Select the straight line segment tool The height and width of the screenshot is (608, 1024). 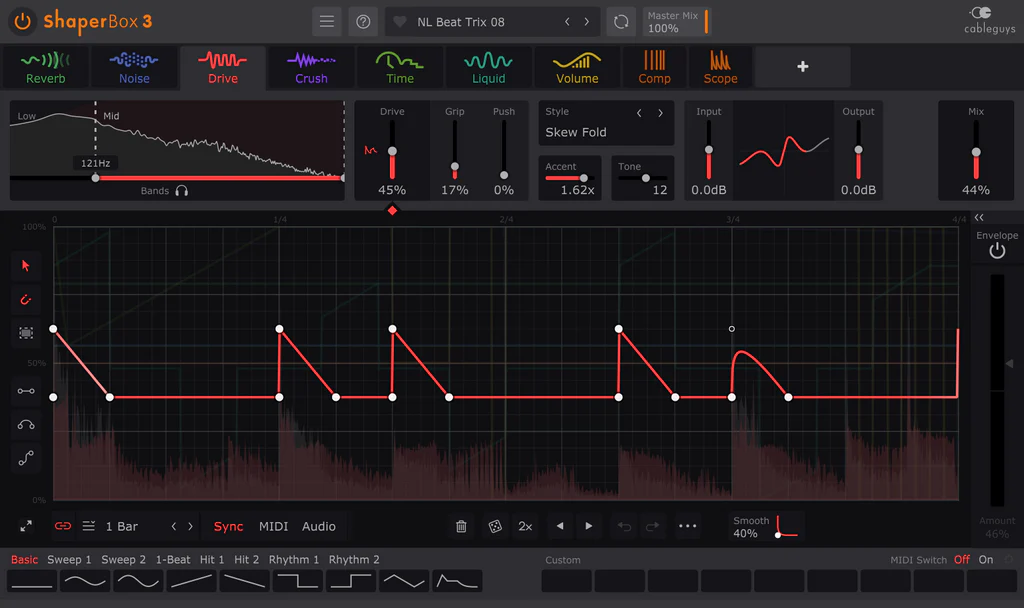tap(26, 391)
